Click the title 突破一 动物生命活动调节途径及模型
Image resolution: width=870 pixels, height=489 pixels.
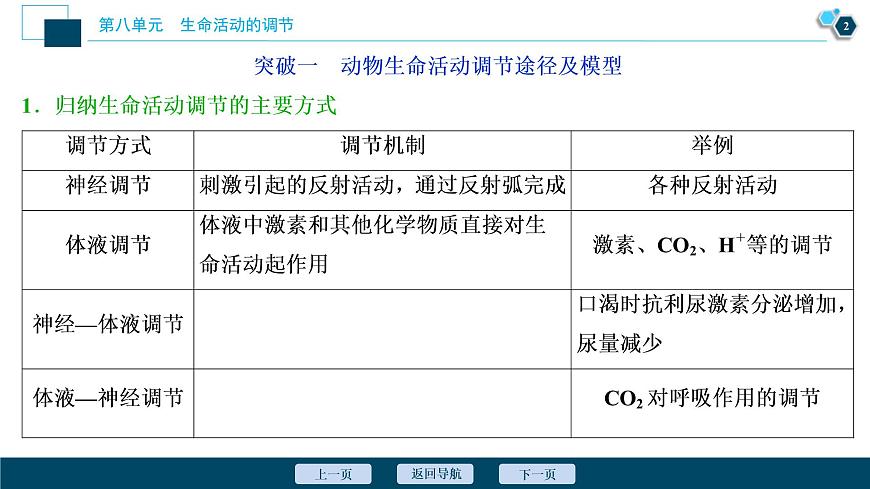click(437, 66)
